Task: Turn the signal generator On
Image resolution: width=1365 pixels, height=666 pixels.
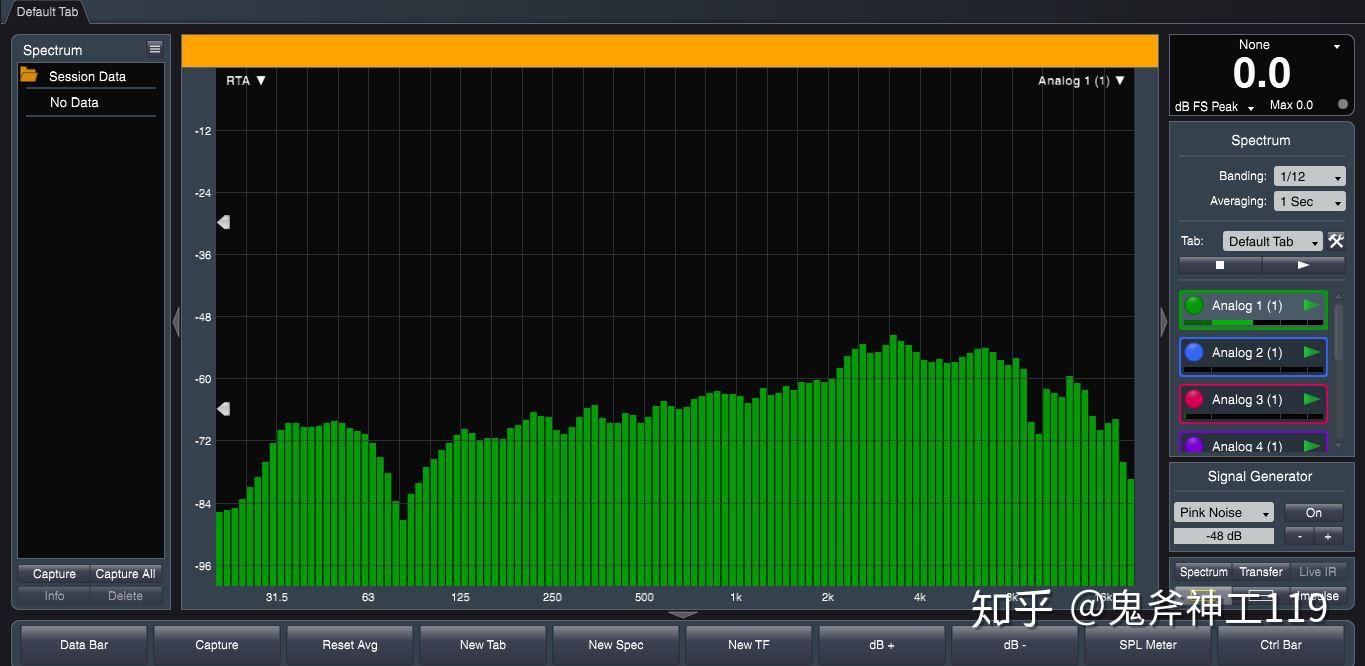Action: pos(1313,512)
